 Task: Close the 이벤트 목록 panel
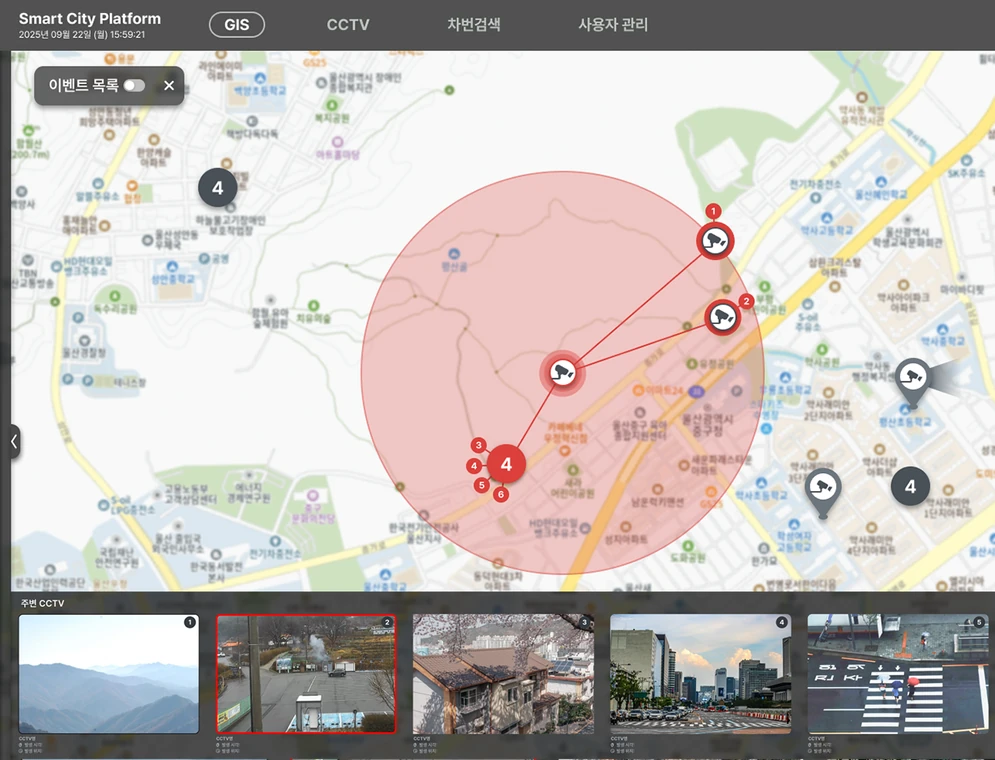(x=169, y=86)
